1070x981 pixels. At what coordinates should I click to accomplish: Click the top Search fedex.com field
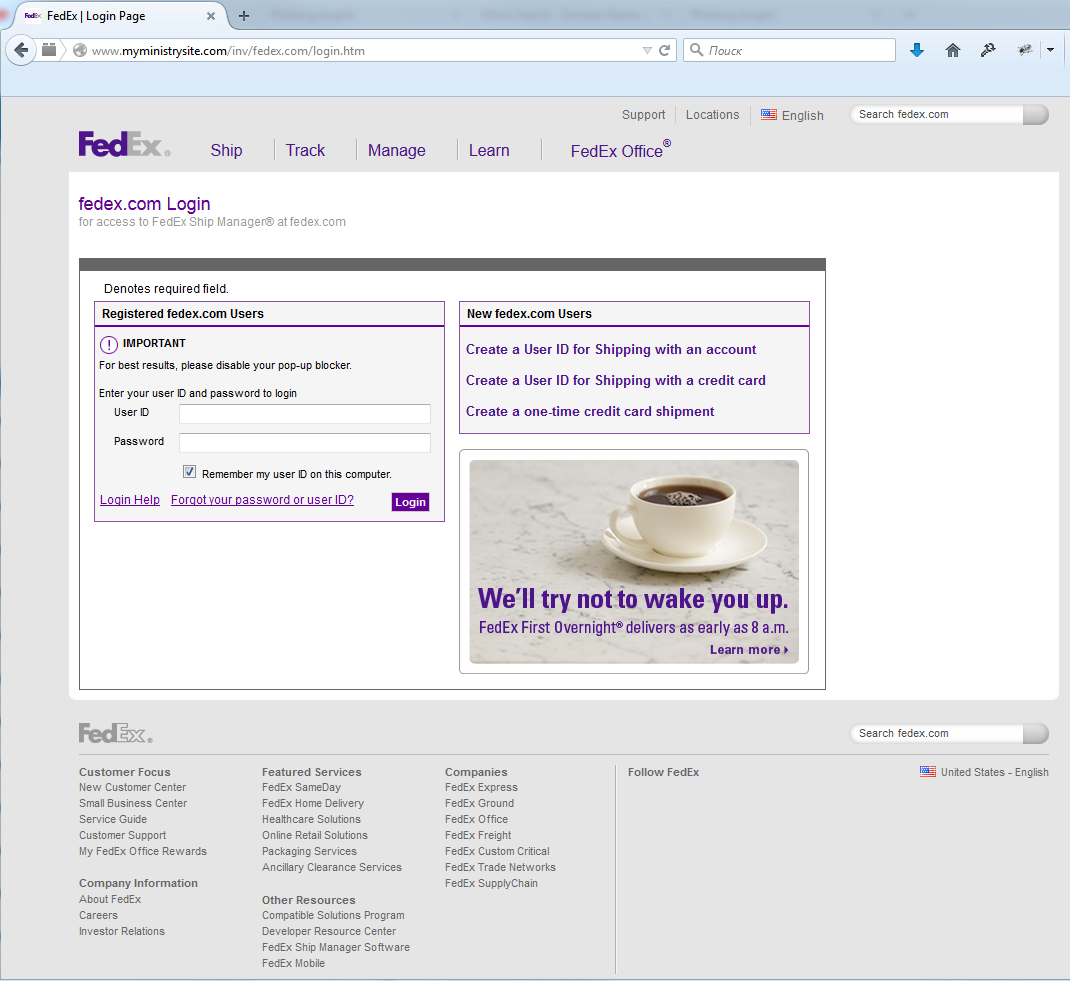click(x=936, y=115)
